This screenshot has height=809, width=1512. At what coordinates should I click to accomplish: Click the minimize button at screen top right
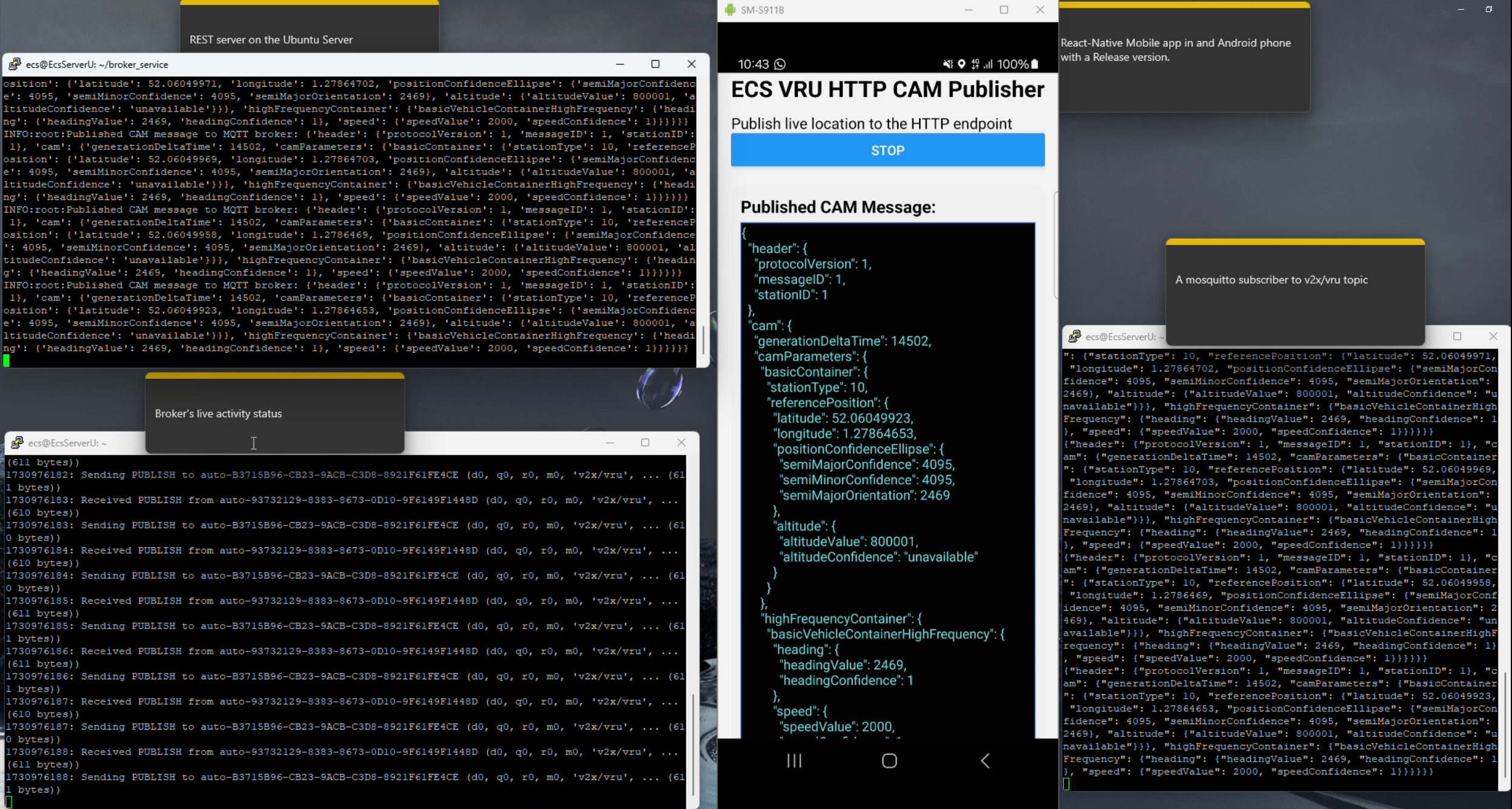point(1461,10)
